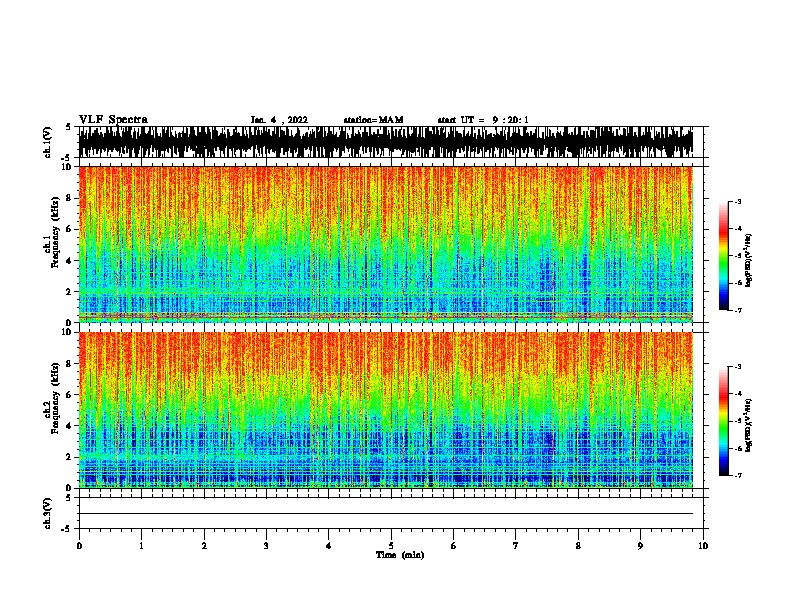Click time axis tick label '4'
The height and width of the screenshot is (612, 792).
pos(329,546)
